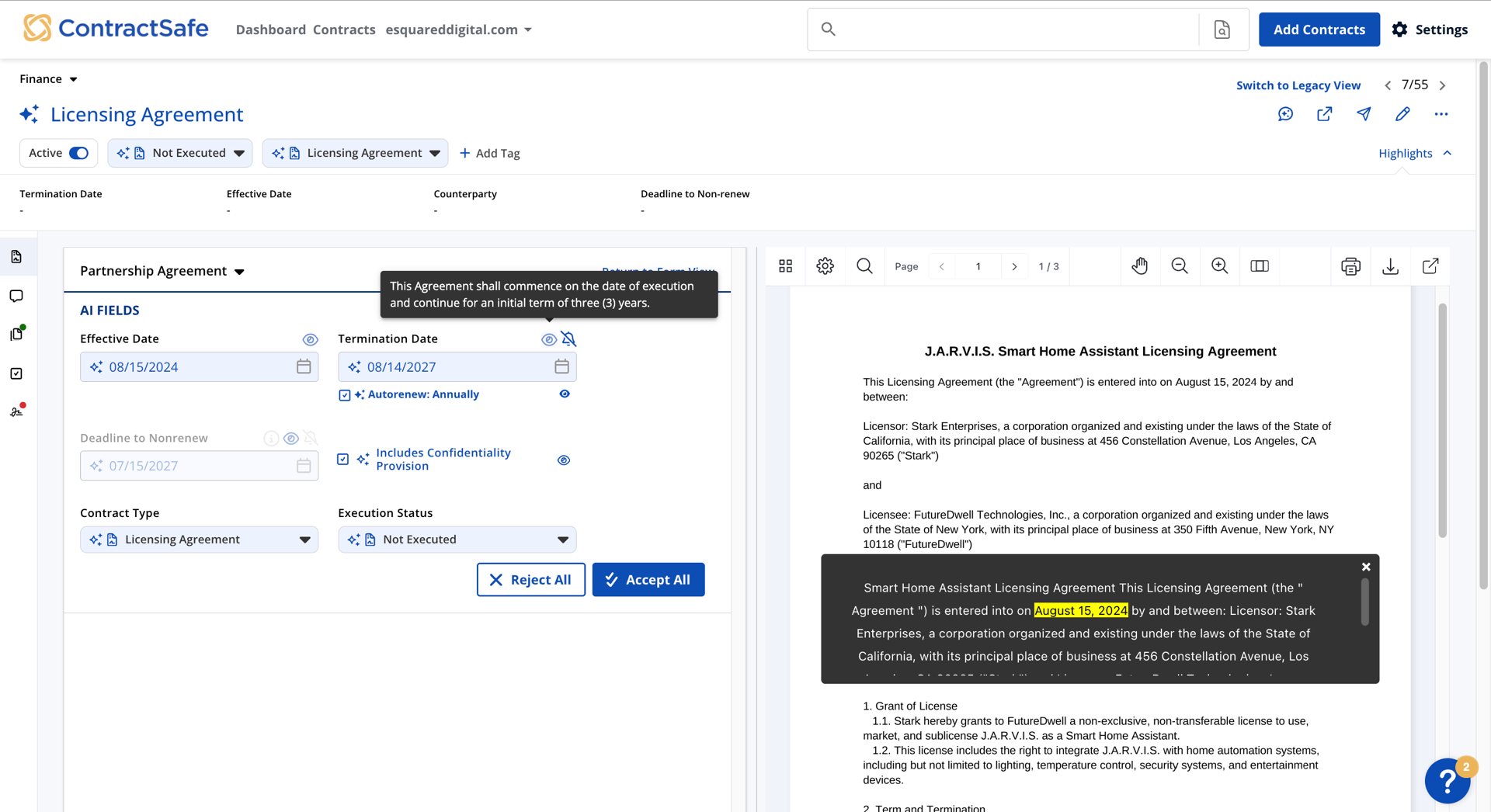Image resolution: width=1491 pixels, height=812 pixels.
Task: Show Confidentiality Provision source eye icon
Action: coord(564,460)
